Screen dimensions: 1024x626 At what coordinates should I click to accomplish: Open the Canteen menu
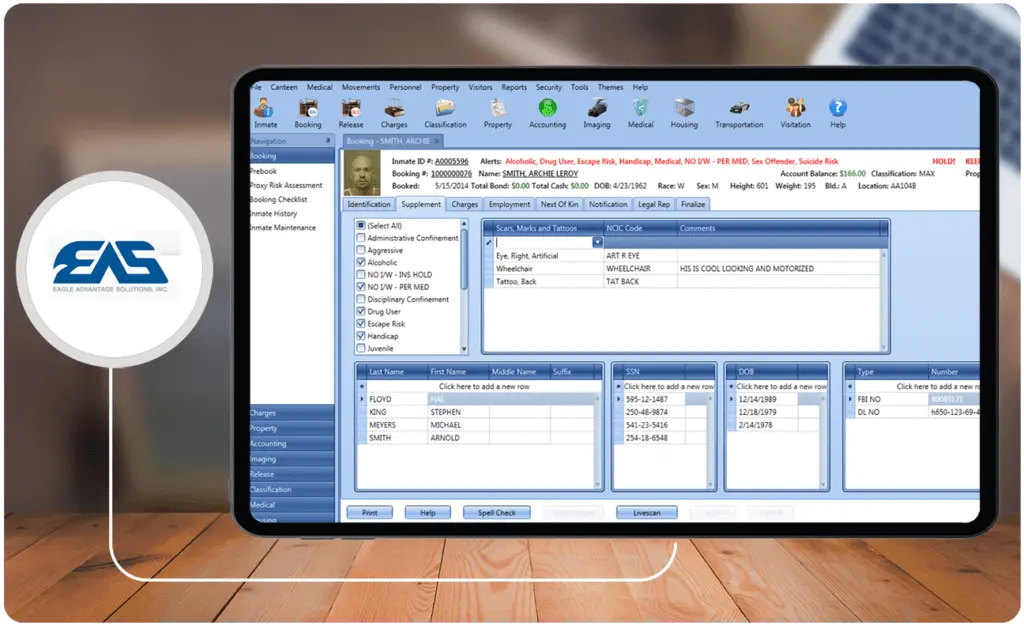pyautogui.click(x=283, y=87)
